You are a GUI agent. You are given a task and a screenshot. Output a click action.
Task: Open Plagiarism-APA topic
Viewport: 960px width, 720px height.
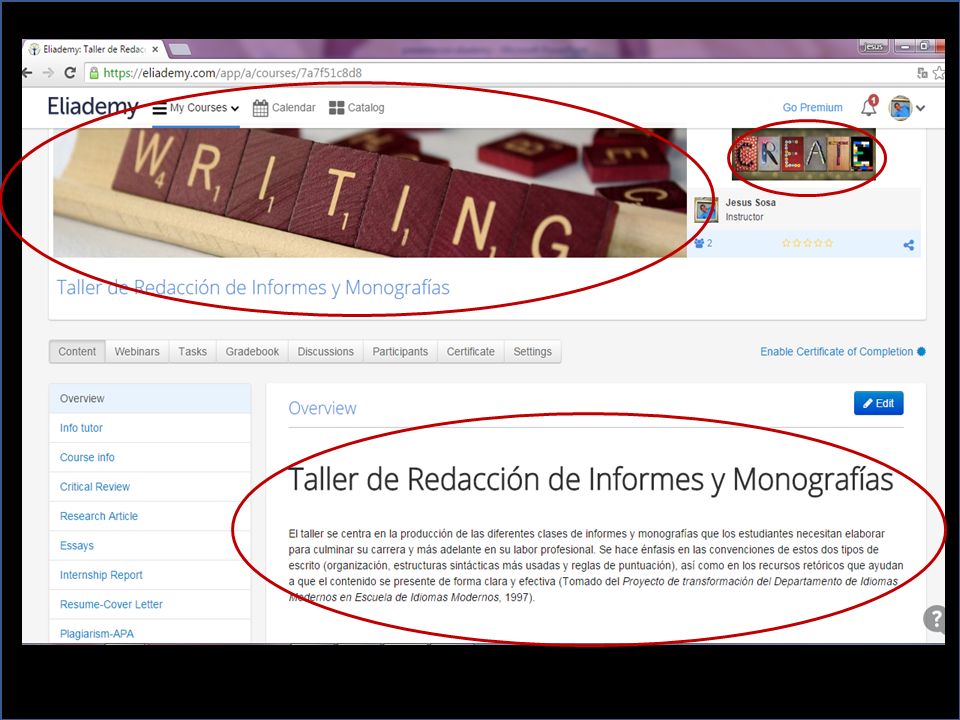150,633
